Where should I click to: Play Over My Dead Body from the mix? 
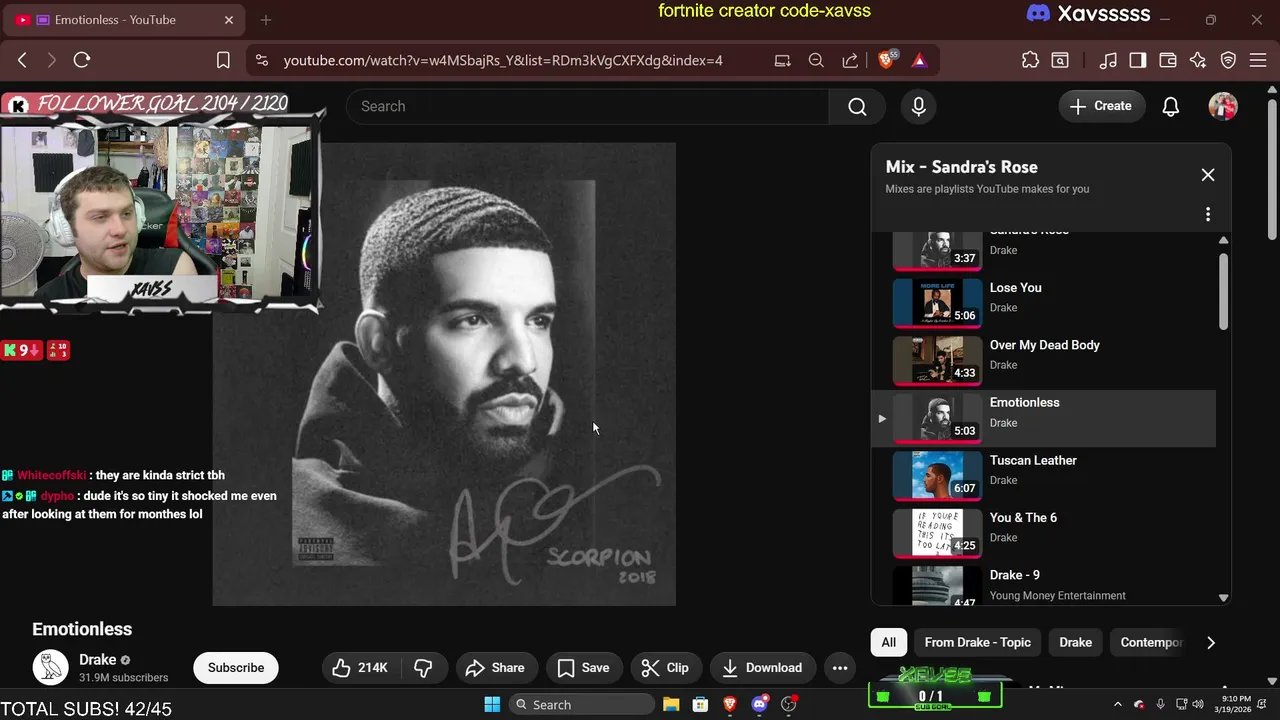coord(1045,360)
